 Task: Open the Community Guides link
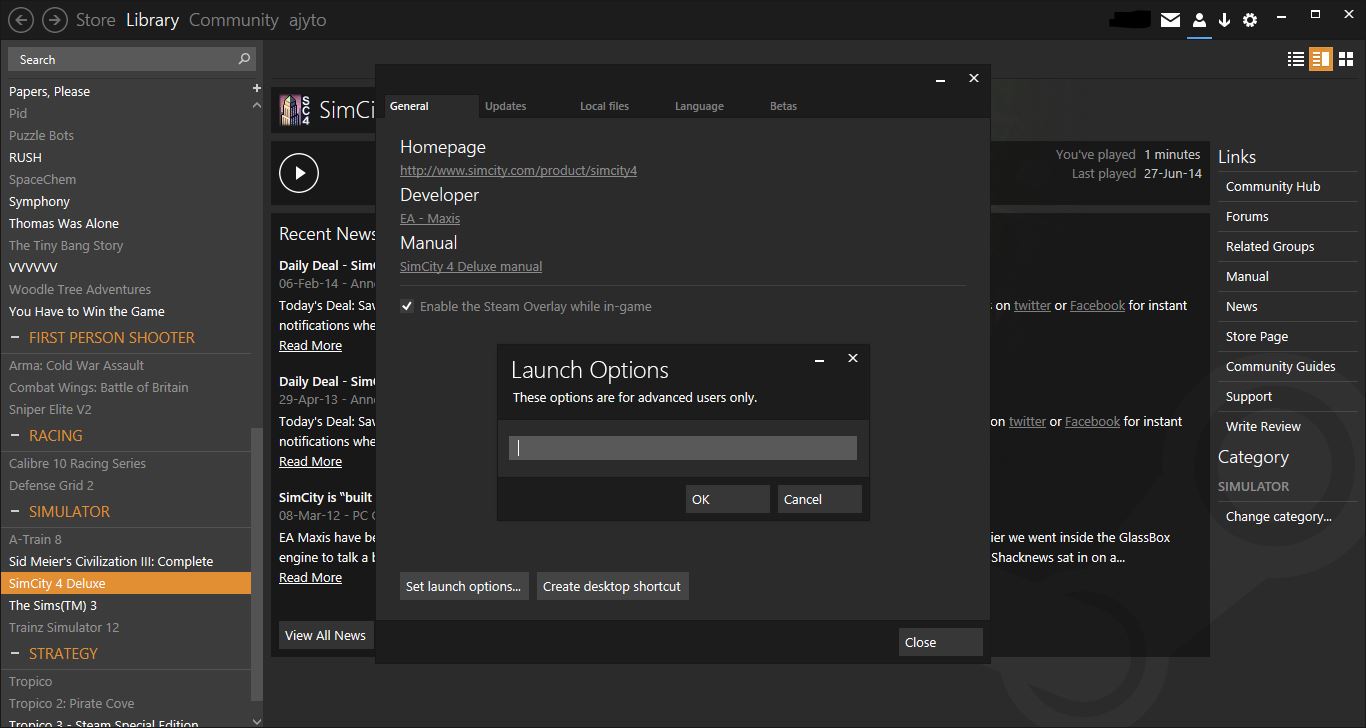tap(1281, 366)
